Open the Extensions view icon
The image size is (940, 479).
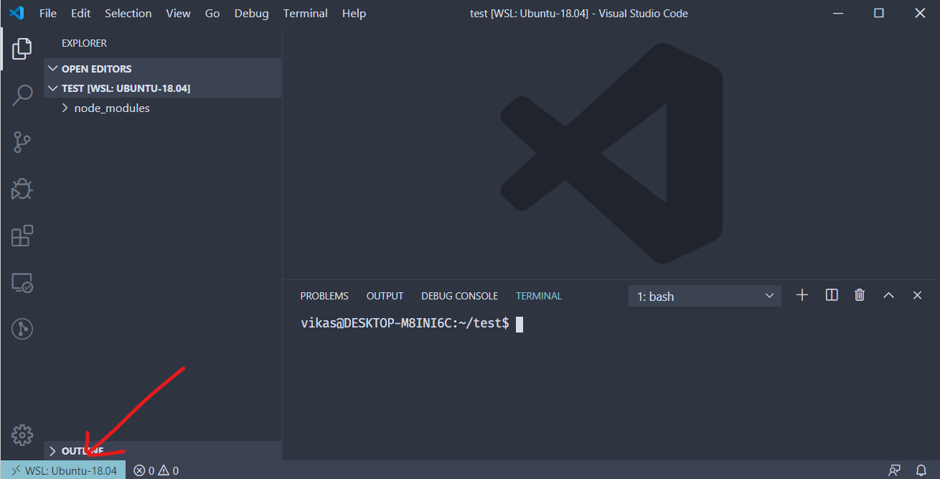(22, 236)
